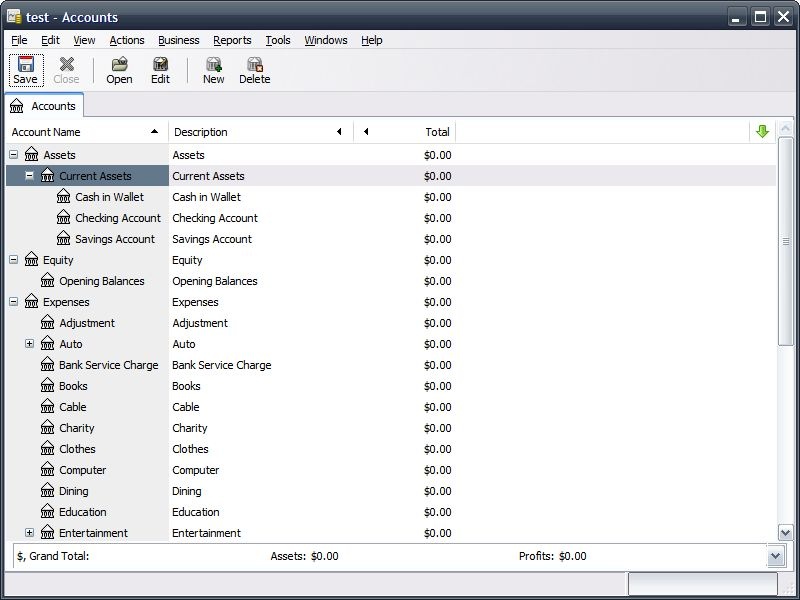Open the summary bar dropdown arrow

[776, 557]
